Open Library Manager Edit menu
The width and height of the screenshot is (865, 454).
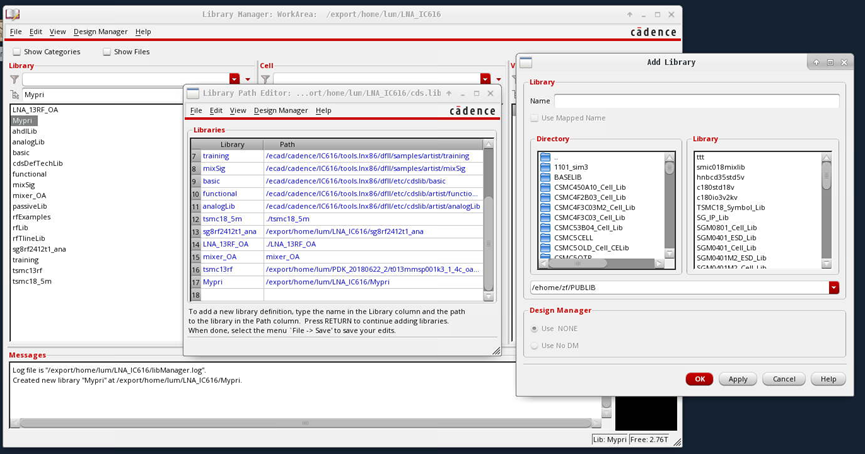pos(36,31)
